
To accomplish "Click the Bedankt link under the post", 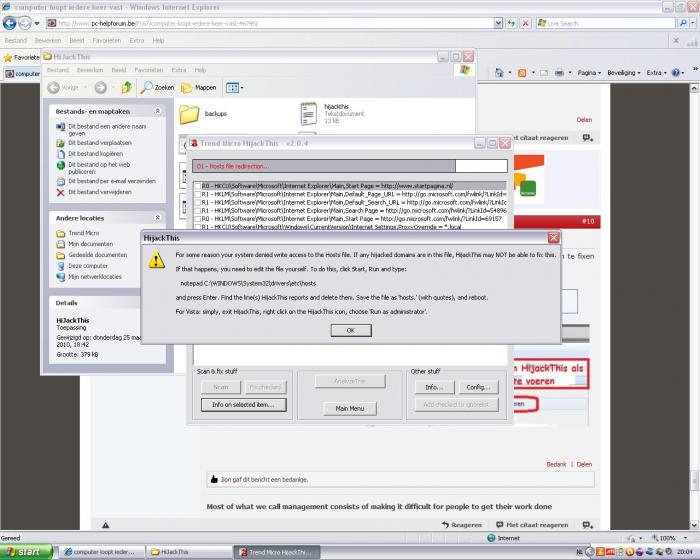I will pyautogui.click(x=556, y=464).
